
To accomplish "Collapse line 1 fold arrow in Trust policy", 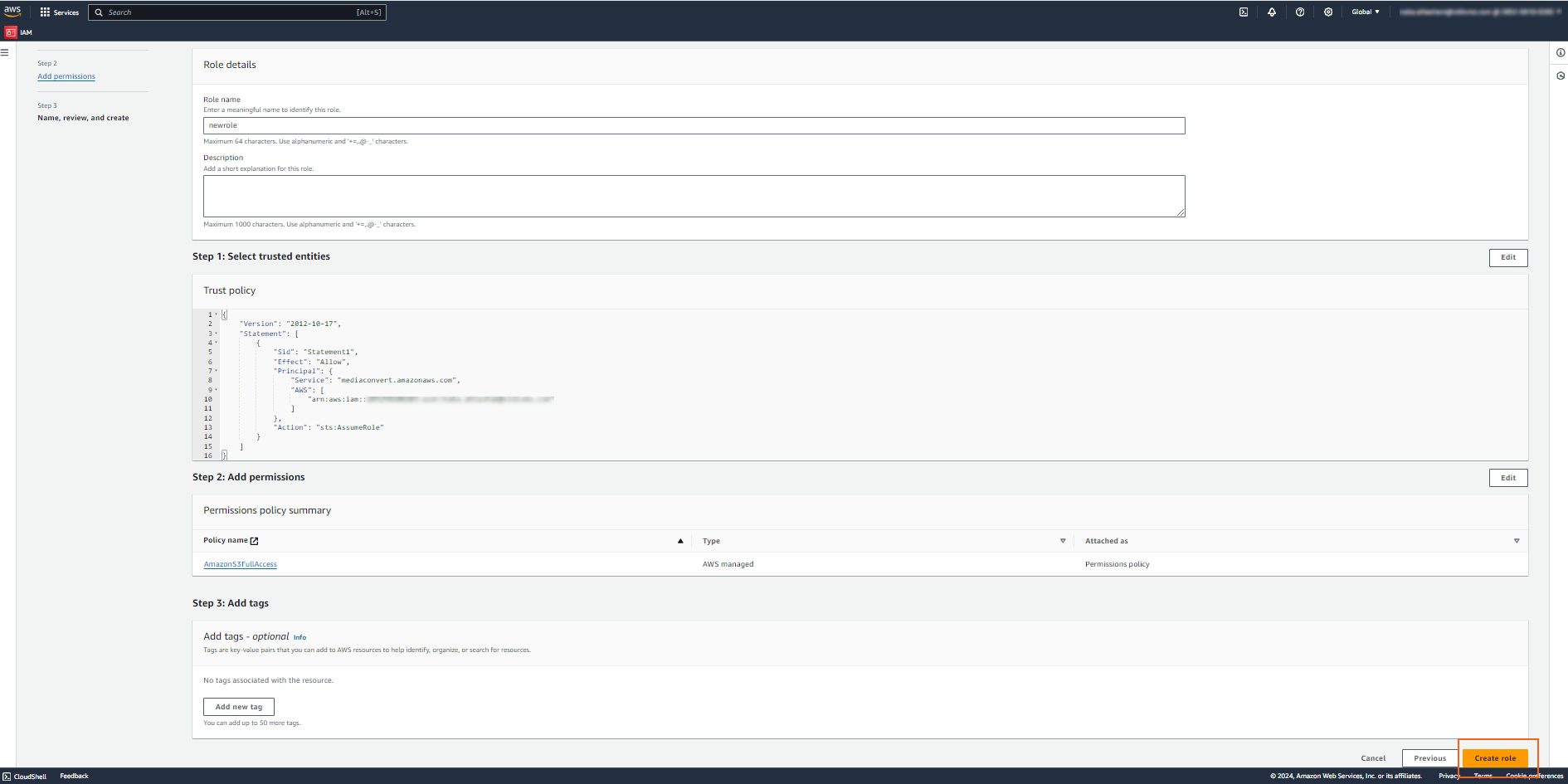I will [x=217, y=314].
